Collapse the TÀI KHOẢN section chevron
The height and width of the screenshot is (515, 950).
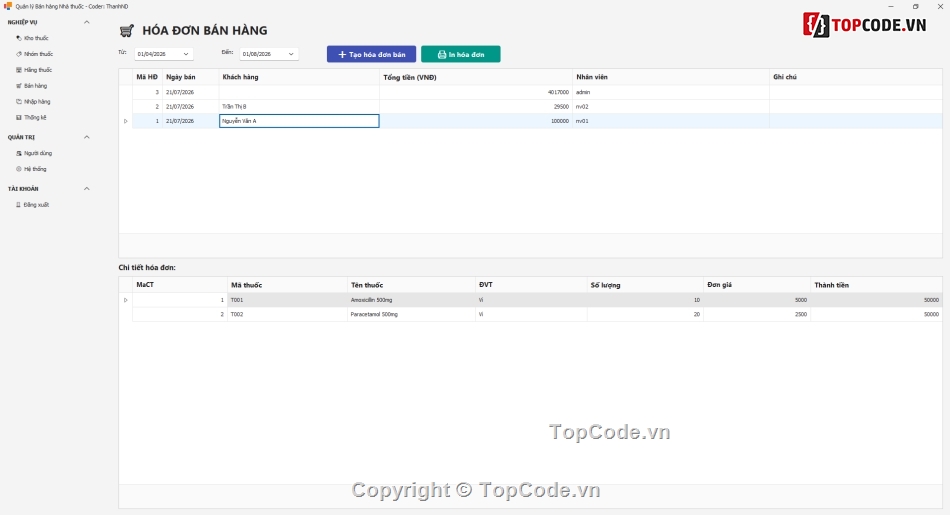(87, 188)
